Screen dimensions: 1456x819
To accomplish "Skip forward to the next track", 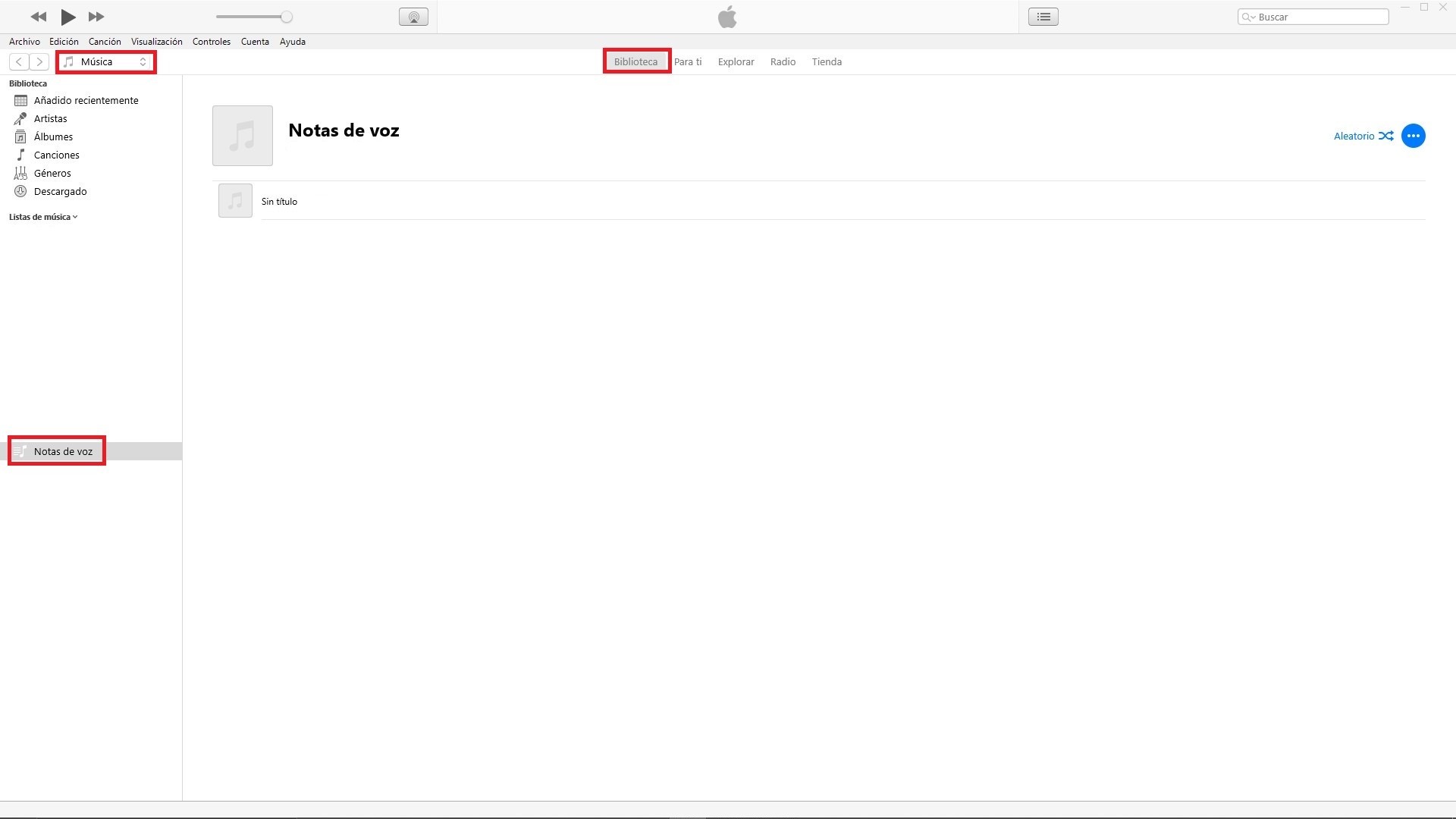I will pos(96,17).
